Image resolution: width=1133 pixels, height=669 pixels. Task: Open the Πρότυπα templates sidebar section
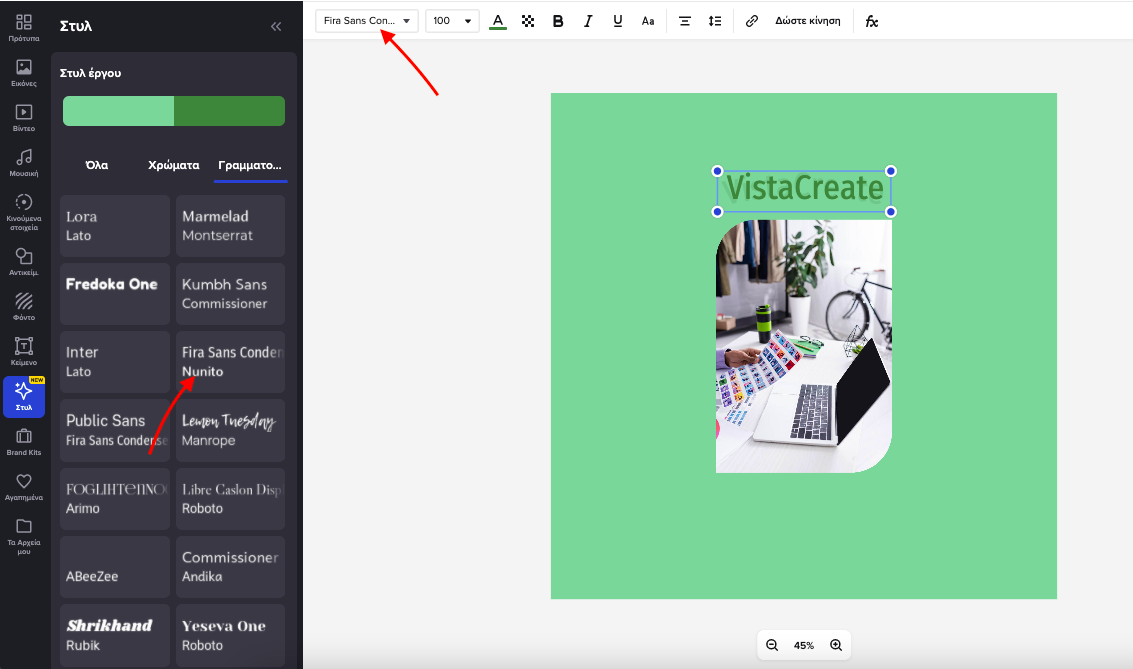[x=24, y=27]
